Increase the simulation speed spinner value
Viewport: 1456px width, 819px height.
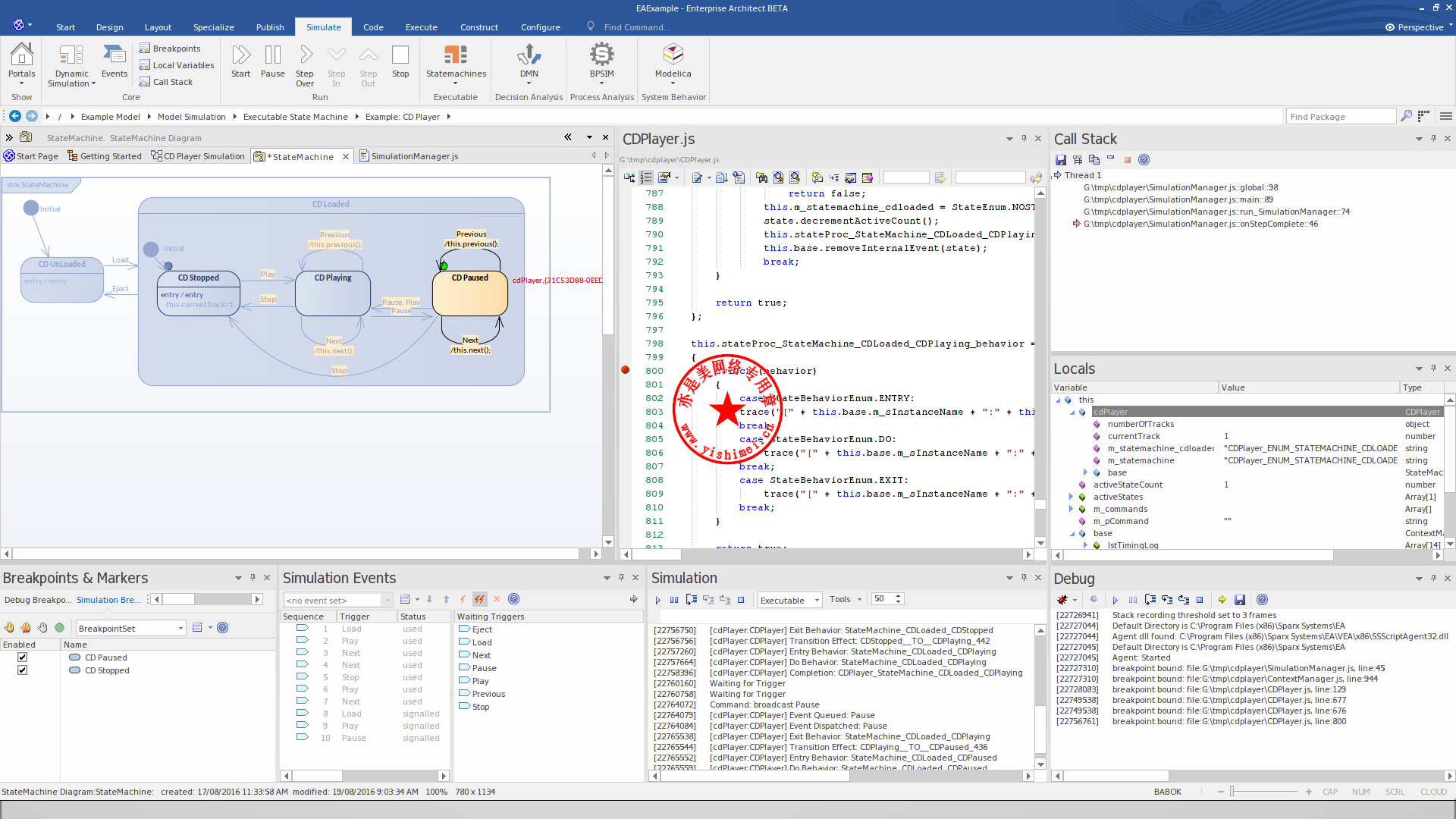(x=899, y=596)
